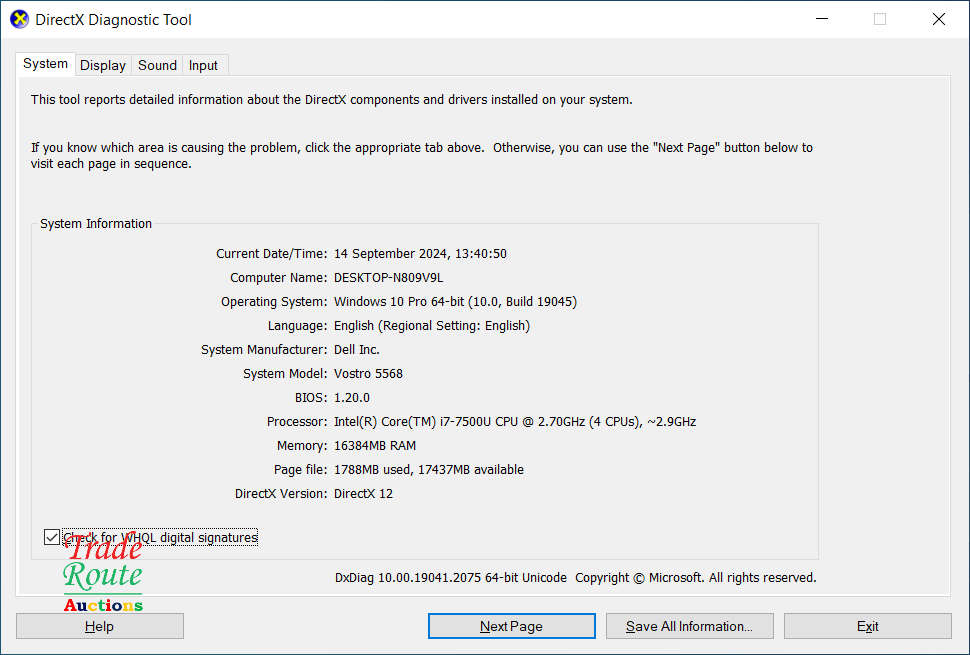Uncheck 'Check for WHQL digital signatures'
Image resolution: width=970 pixels, height=655 pixels.
pos(51,537)
